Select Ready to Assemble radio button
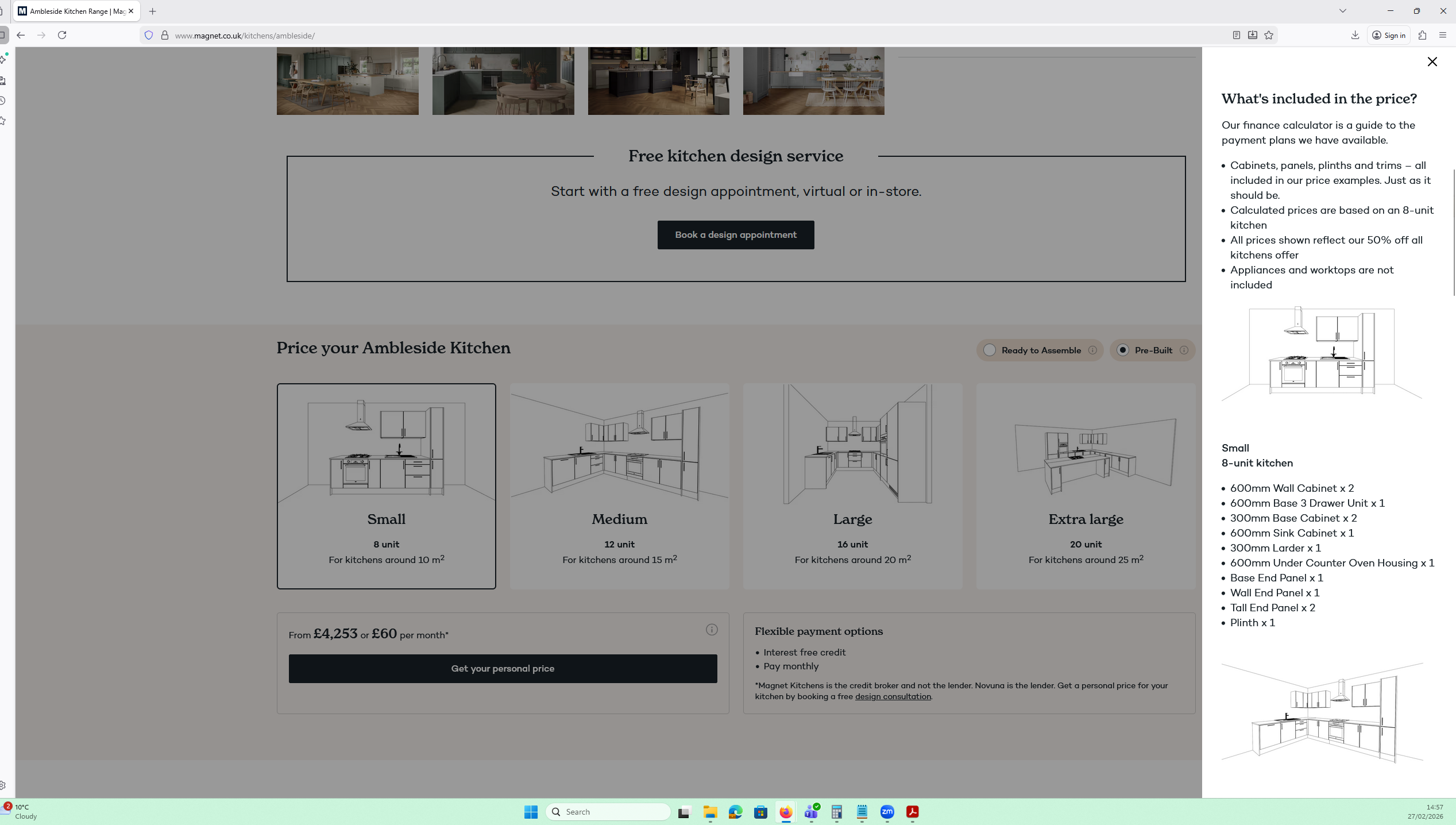The width and height of the screenshot is (1456, 825). click(989, 350)
